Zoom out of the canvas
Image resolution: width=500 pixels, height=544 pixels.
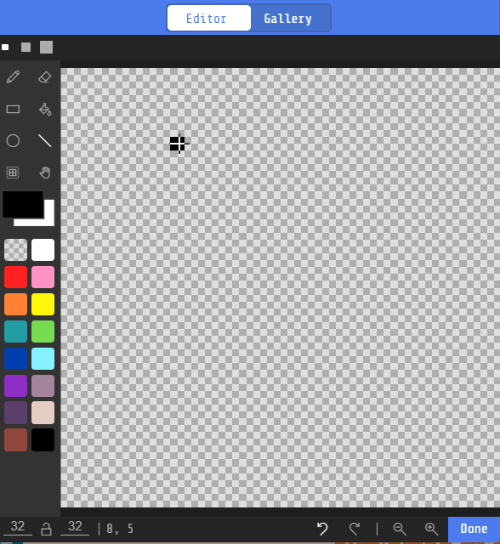point(399,529)
